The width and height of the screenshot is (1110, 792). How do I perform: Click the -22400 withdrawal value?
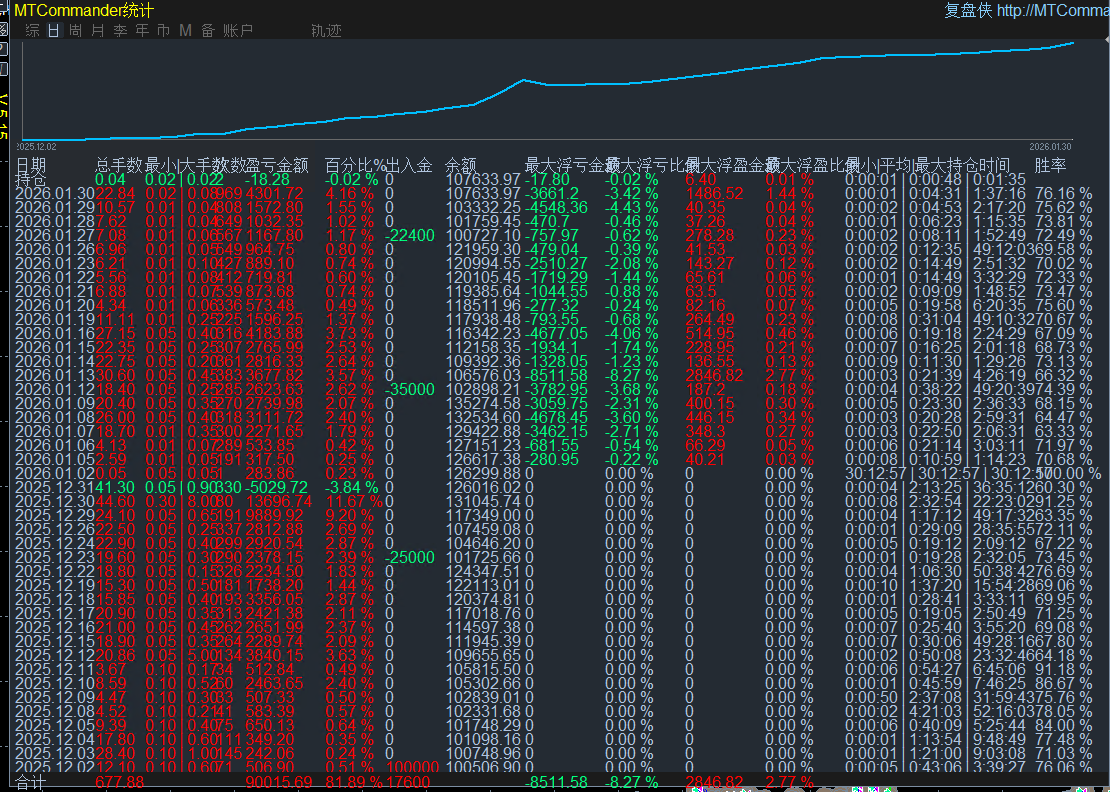pos(410,235)
